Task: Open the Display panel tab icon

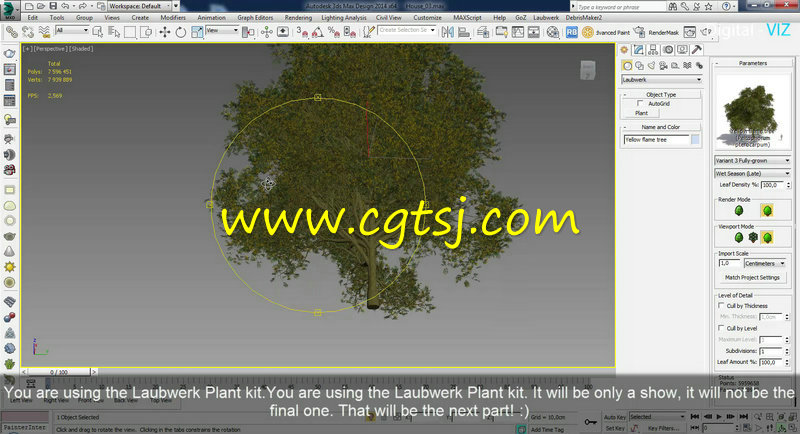Action: click(682, 49)
